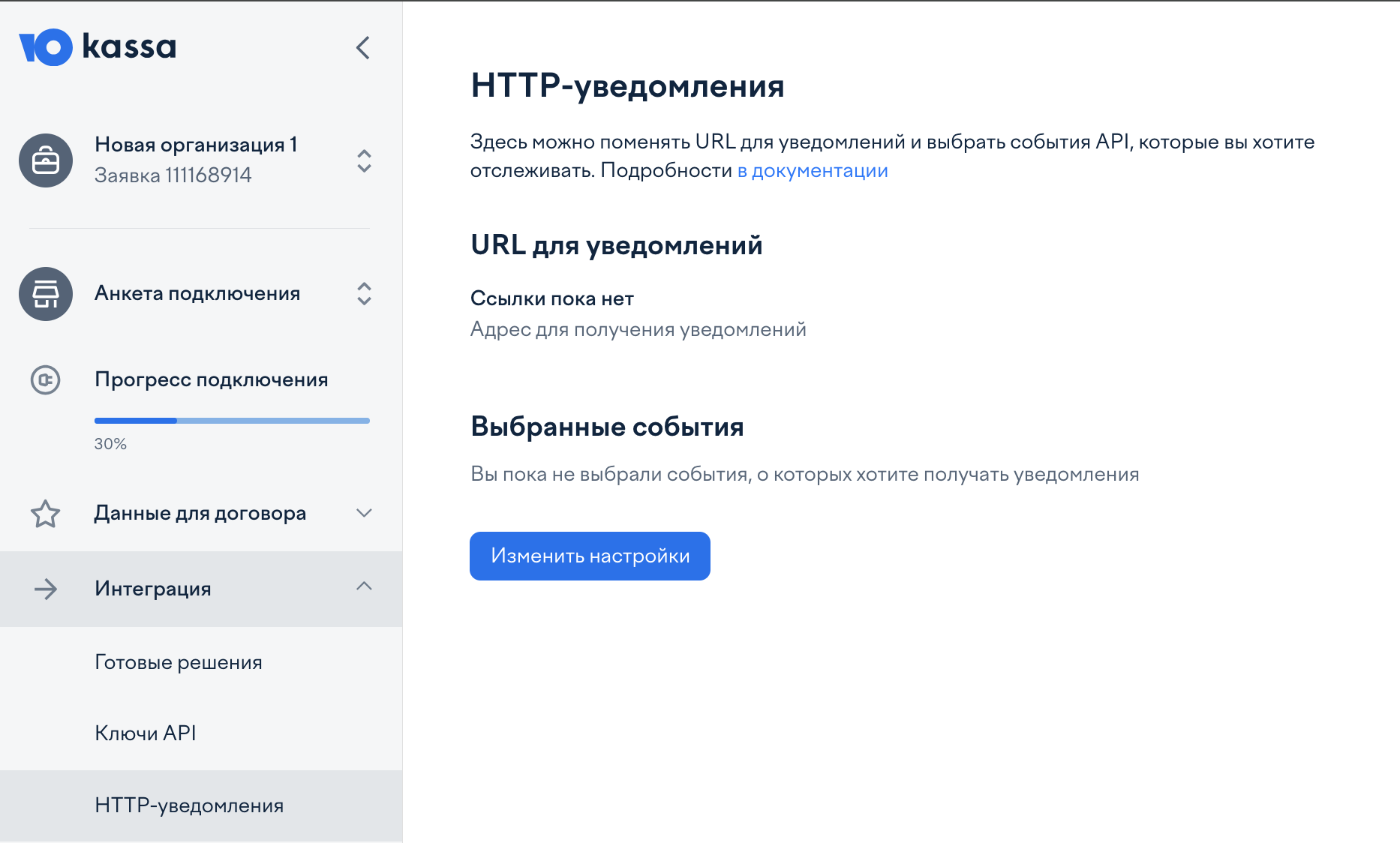Click the storefront Анкета подключения icon
1400x843 pixels.
point(46,294)
